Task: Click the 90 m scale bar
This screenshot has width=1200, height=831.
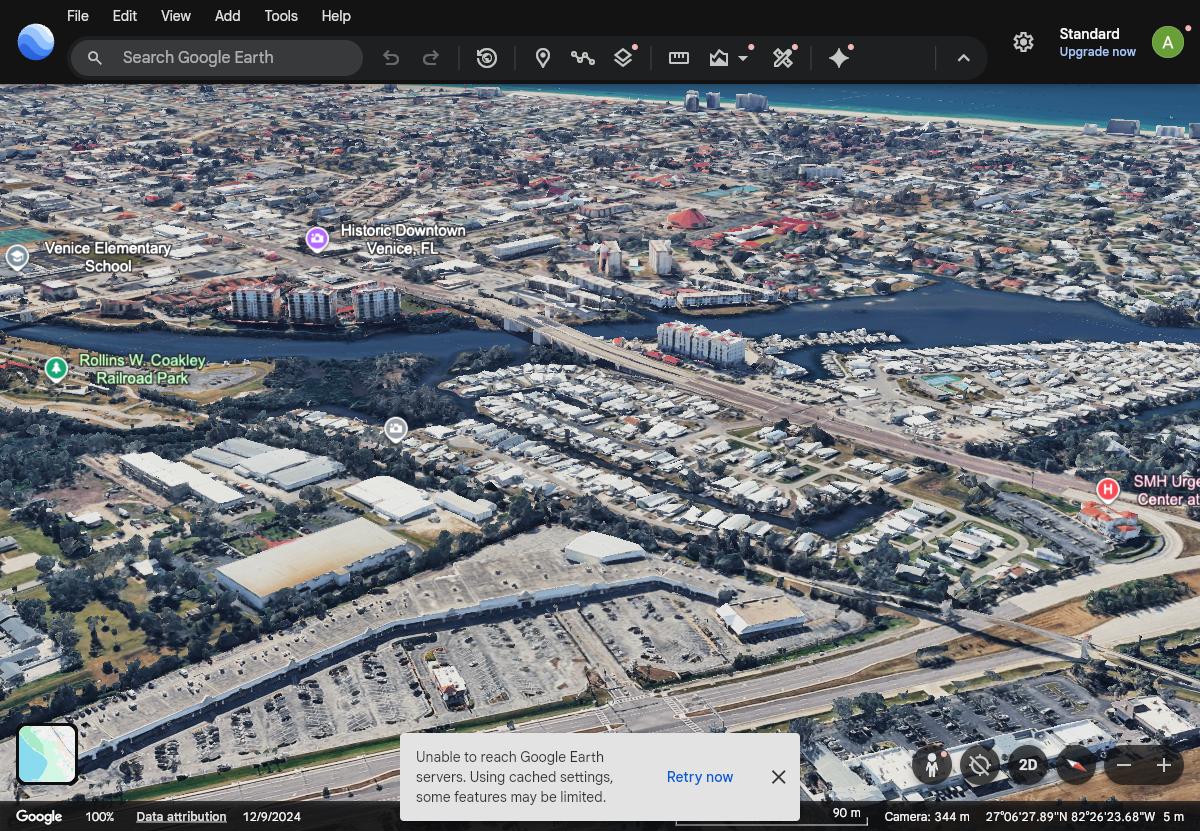Action: click(x=771, y=816)
